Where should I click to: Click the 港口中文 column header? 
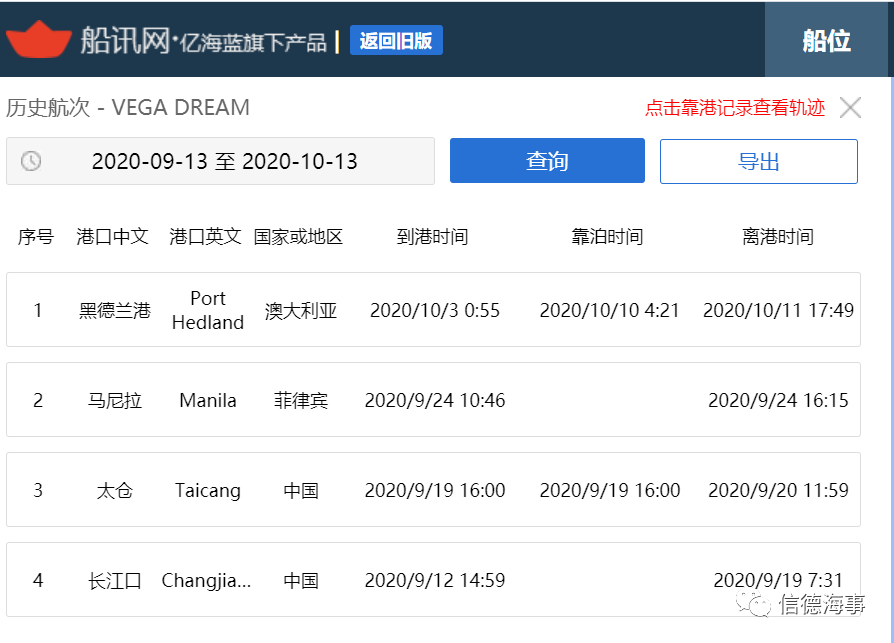(112, 237)
